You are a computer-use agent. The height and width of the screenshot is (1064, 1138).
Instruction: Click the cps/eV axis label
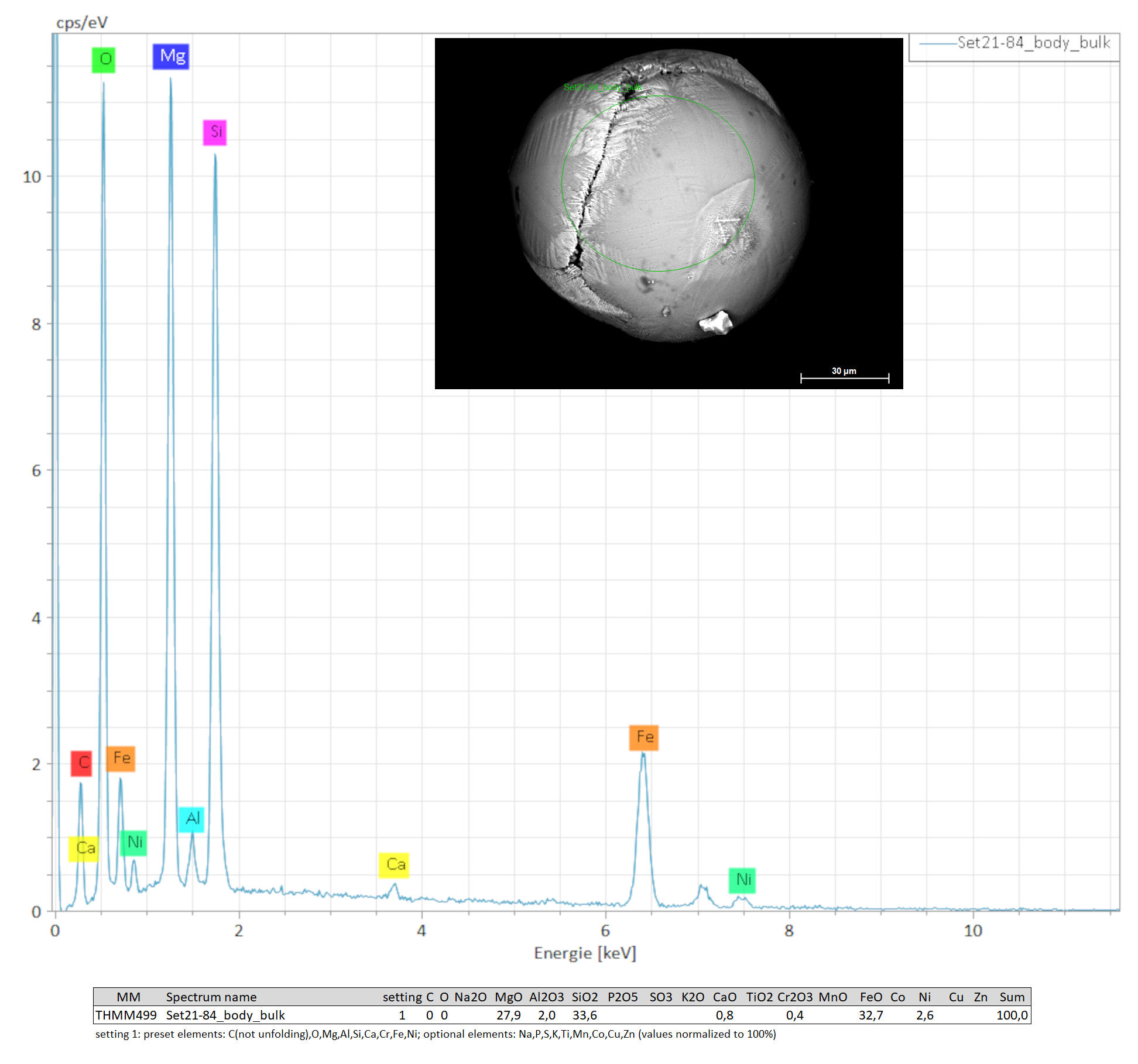tap(81, 23)
